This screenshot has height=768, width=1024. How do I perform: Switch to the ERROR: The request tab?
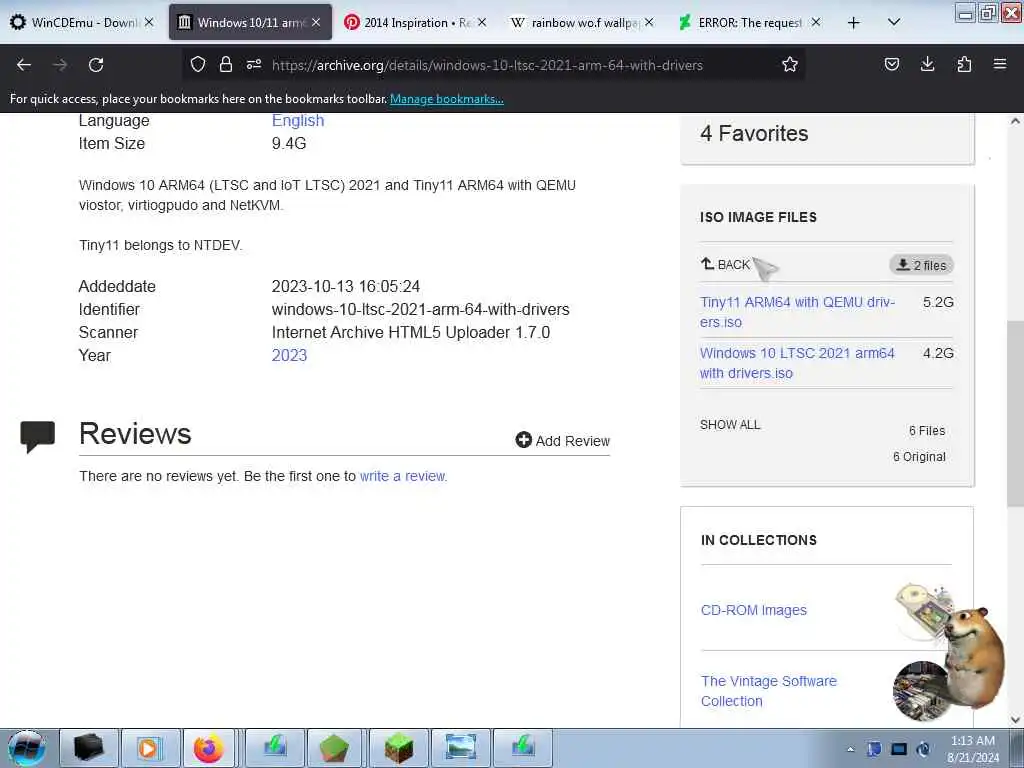[x=748, y=22]
